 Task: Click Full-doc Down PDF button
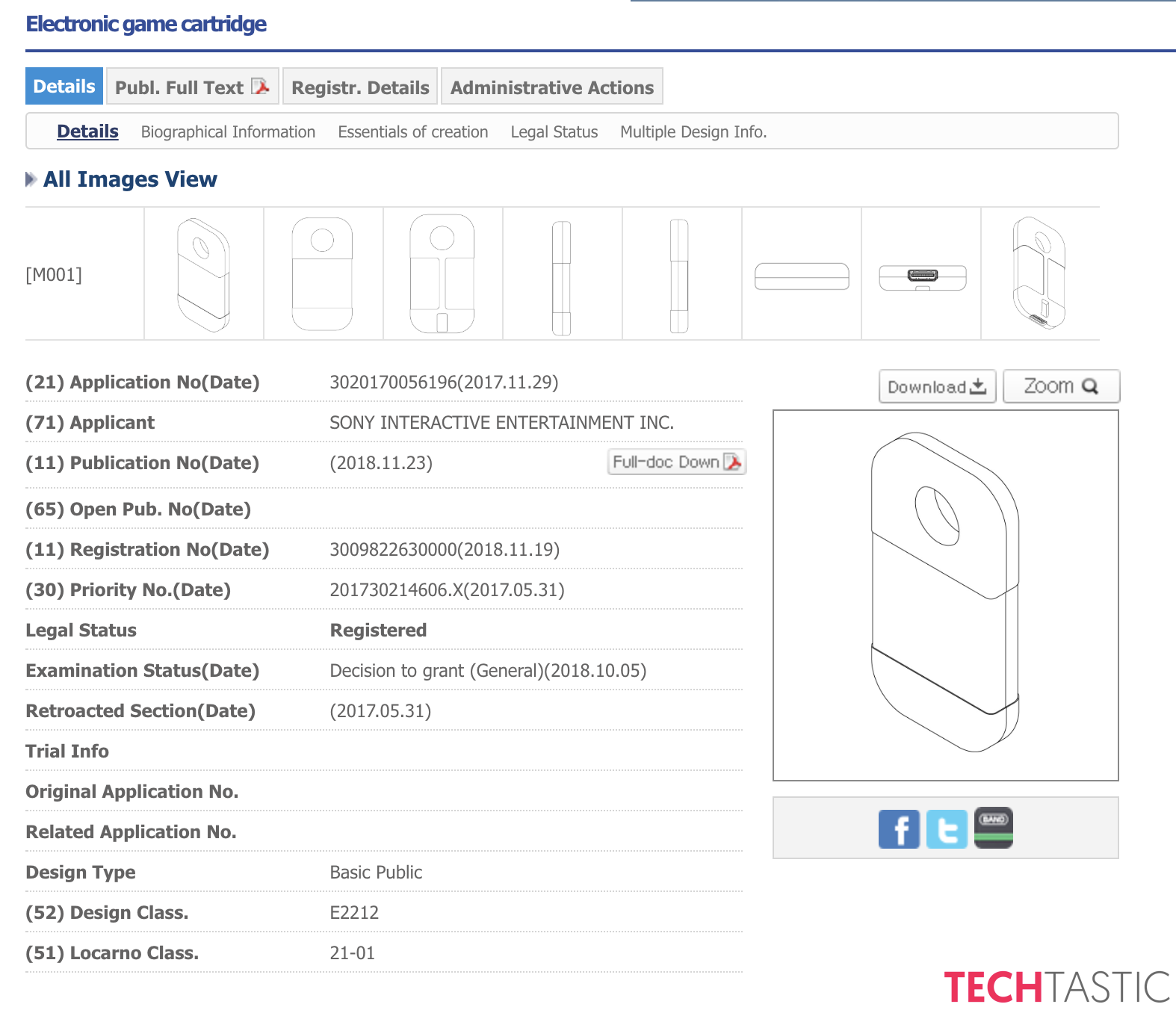click(677, 462)
